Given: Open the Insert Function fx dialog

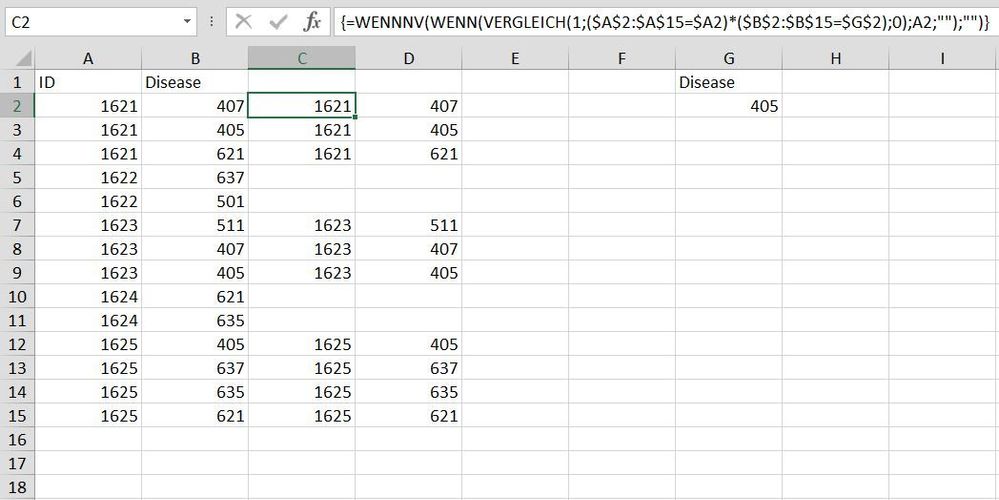Looking at the screenshot, I should pos(312,23).
